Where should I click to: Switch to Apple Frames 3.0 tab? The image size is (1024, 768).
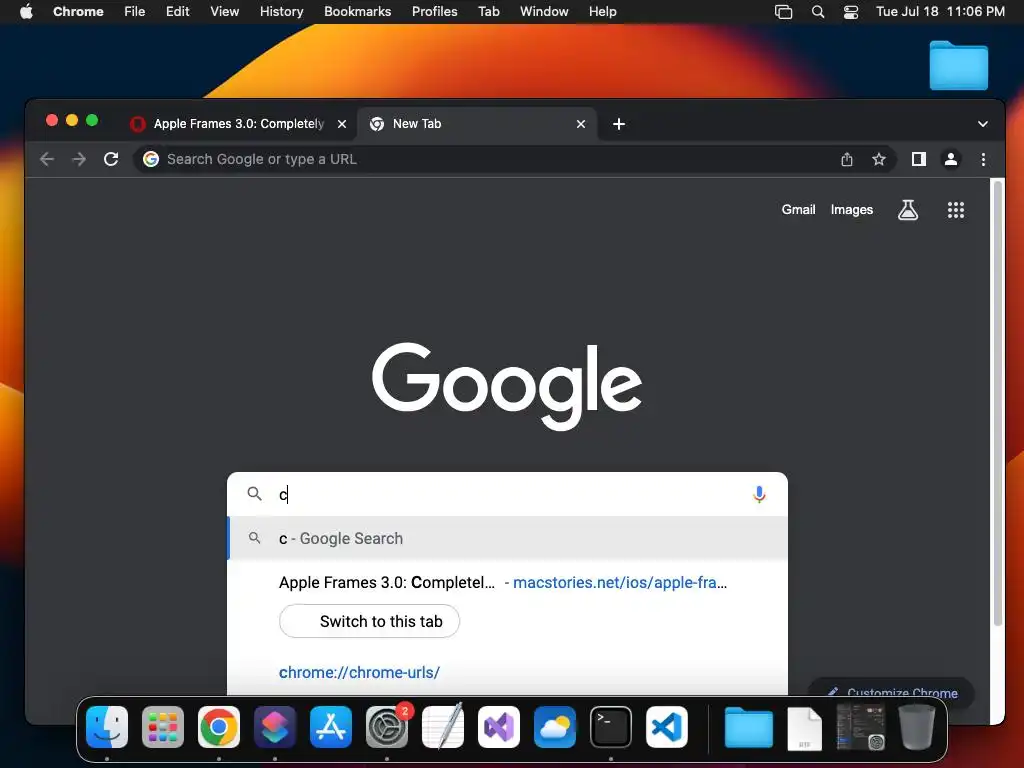(x=238, y=124)
